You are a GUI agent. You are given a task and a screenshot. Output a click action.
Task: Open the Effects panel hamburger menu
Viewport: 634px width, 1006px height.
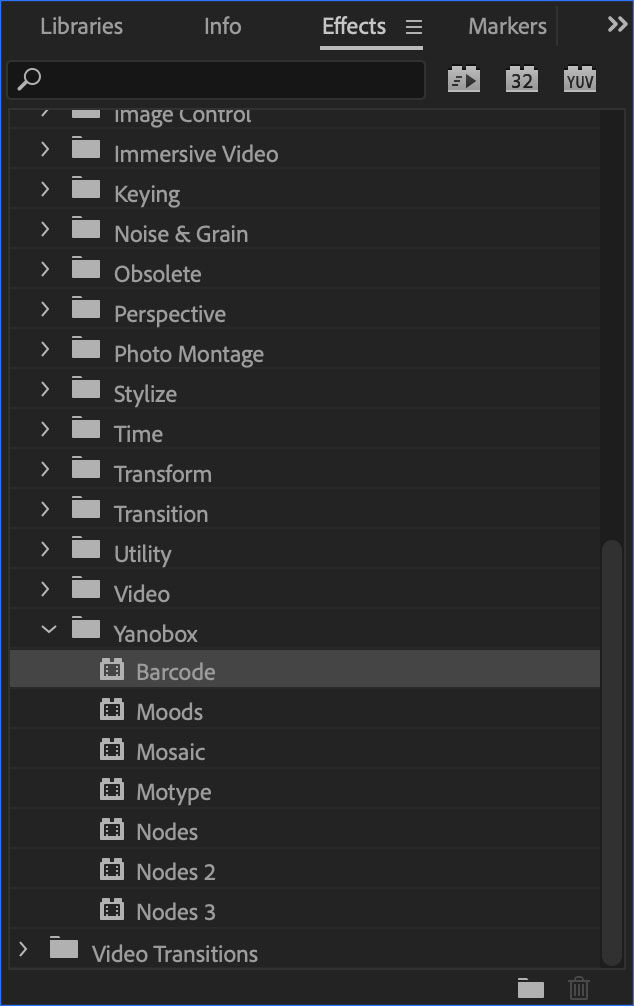pyautogui.click(x=414, y=27)
